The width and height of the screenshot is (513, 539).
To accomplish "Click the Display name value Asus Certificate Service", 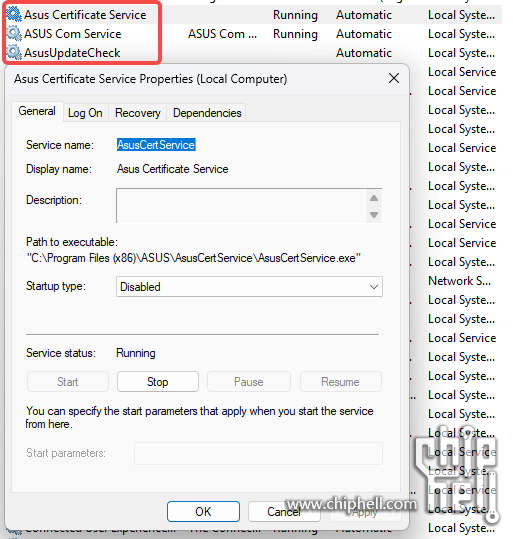I will pyautogui.click(x=173, y=169).
